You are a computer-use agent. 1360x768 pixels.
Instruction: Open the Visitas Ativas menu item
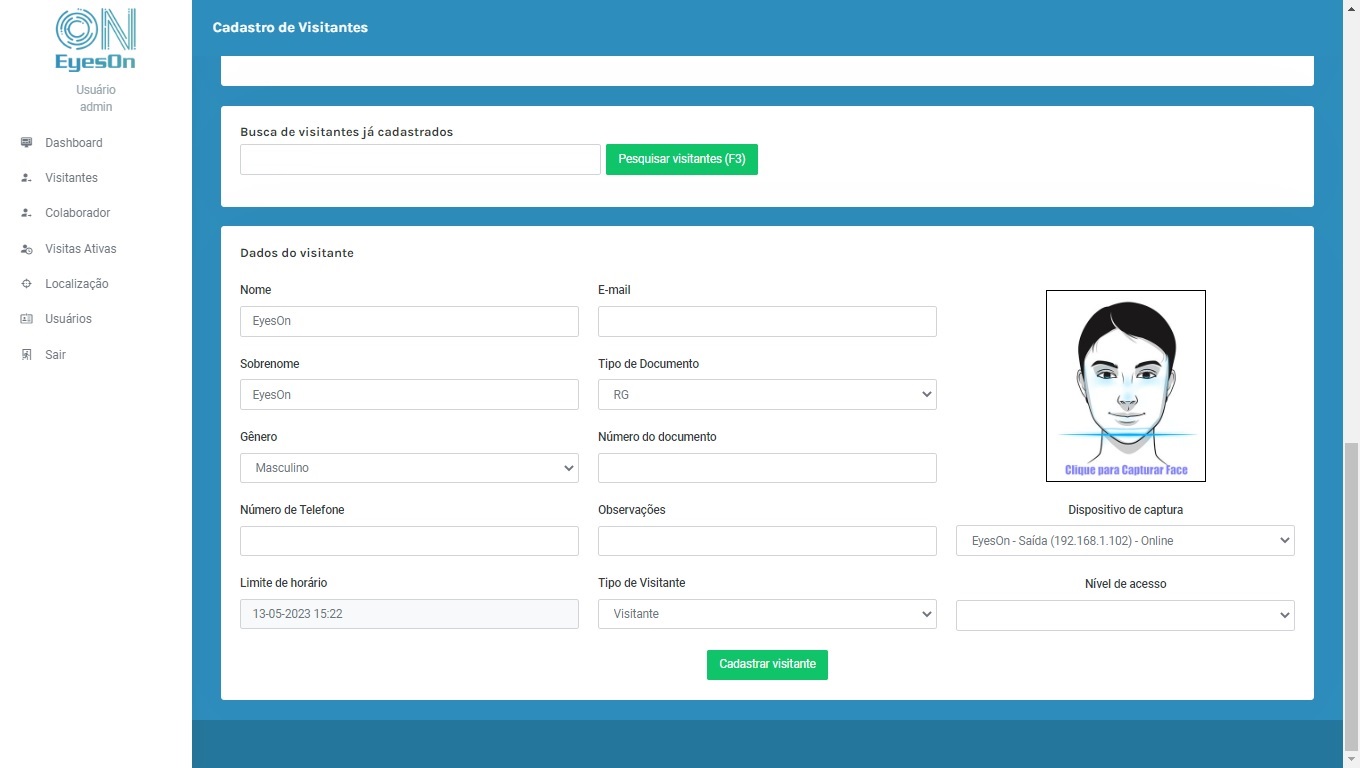80,249
